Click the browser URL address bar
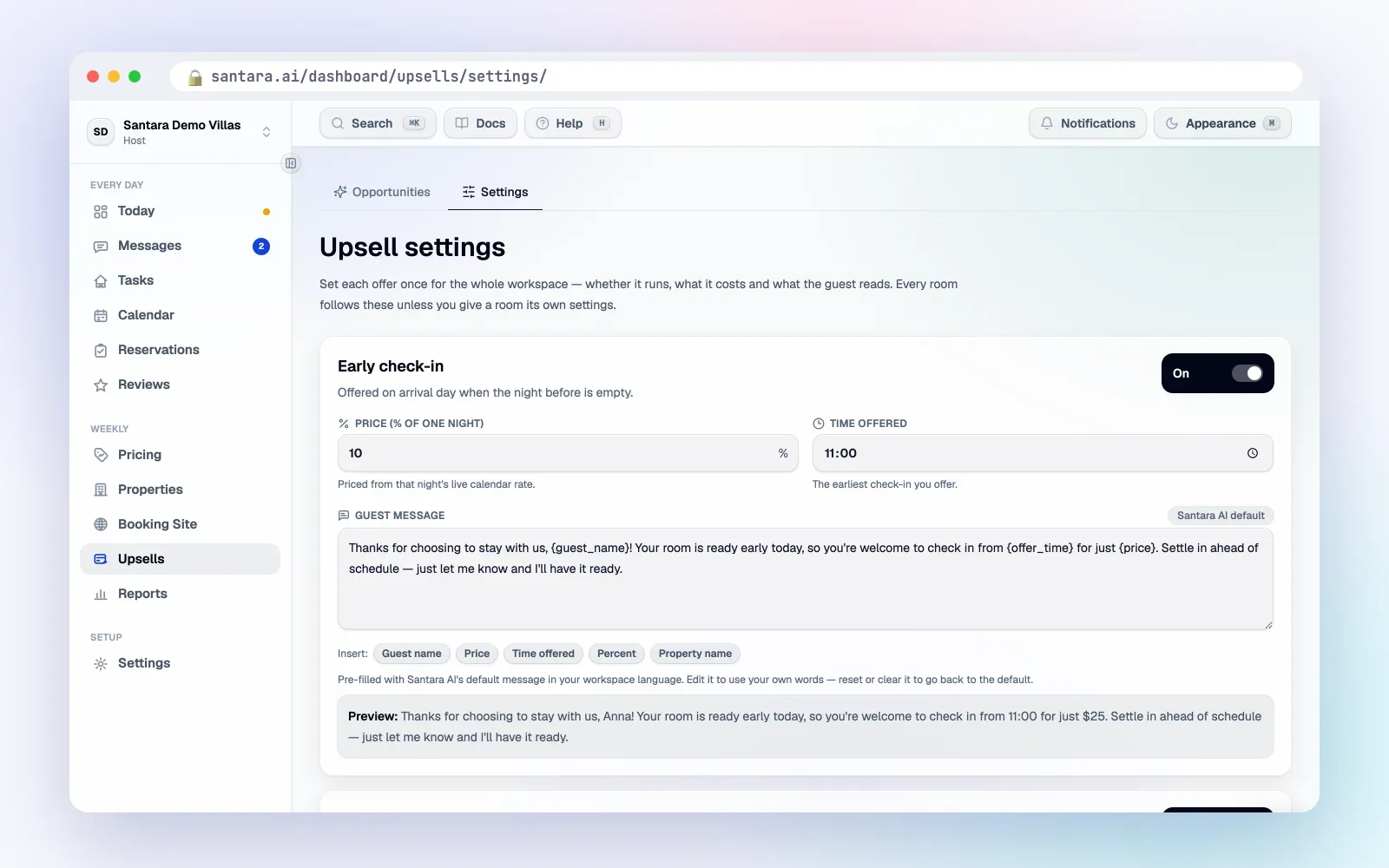 736,76
